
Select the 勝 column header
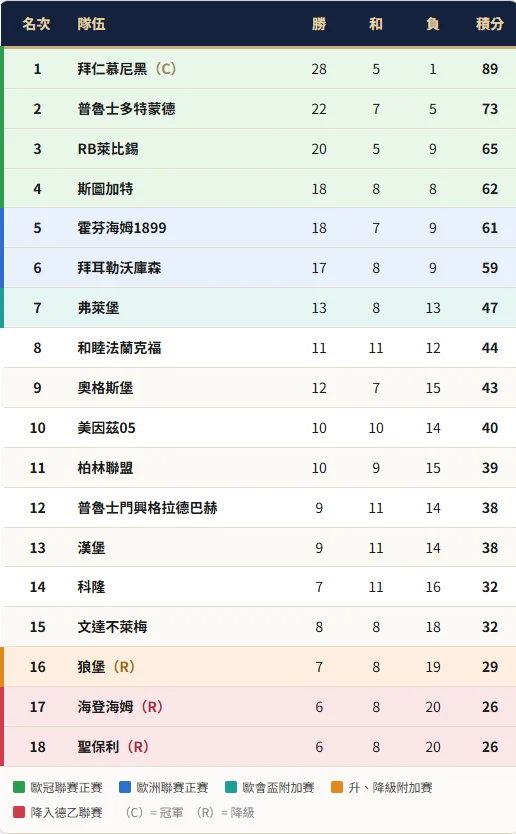click(319, 24)
